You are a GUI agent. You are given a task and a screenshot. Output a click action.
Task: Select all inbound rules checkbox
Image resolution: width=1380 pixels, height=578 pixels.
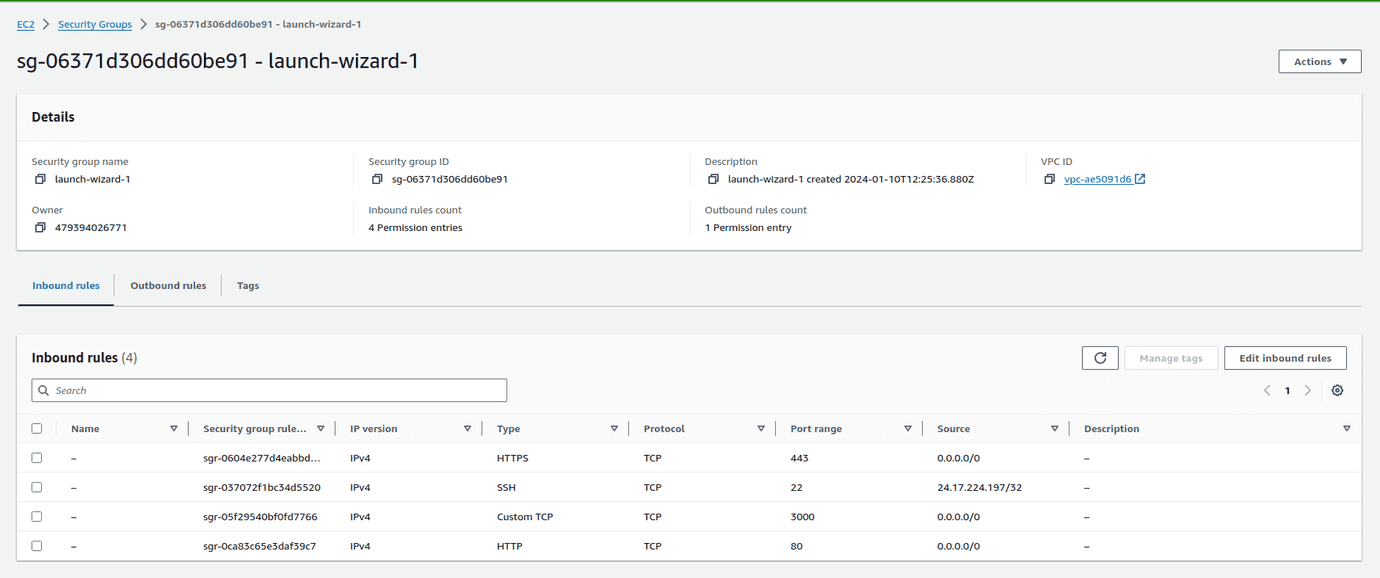(x=37, y=428)
